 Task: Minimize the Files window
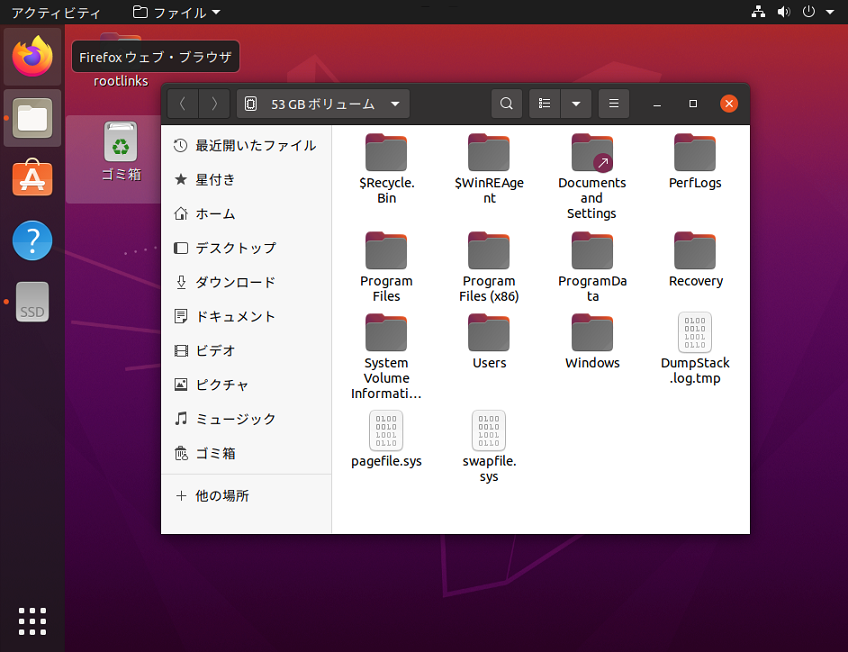[657, 103]
